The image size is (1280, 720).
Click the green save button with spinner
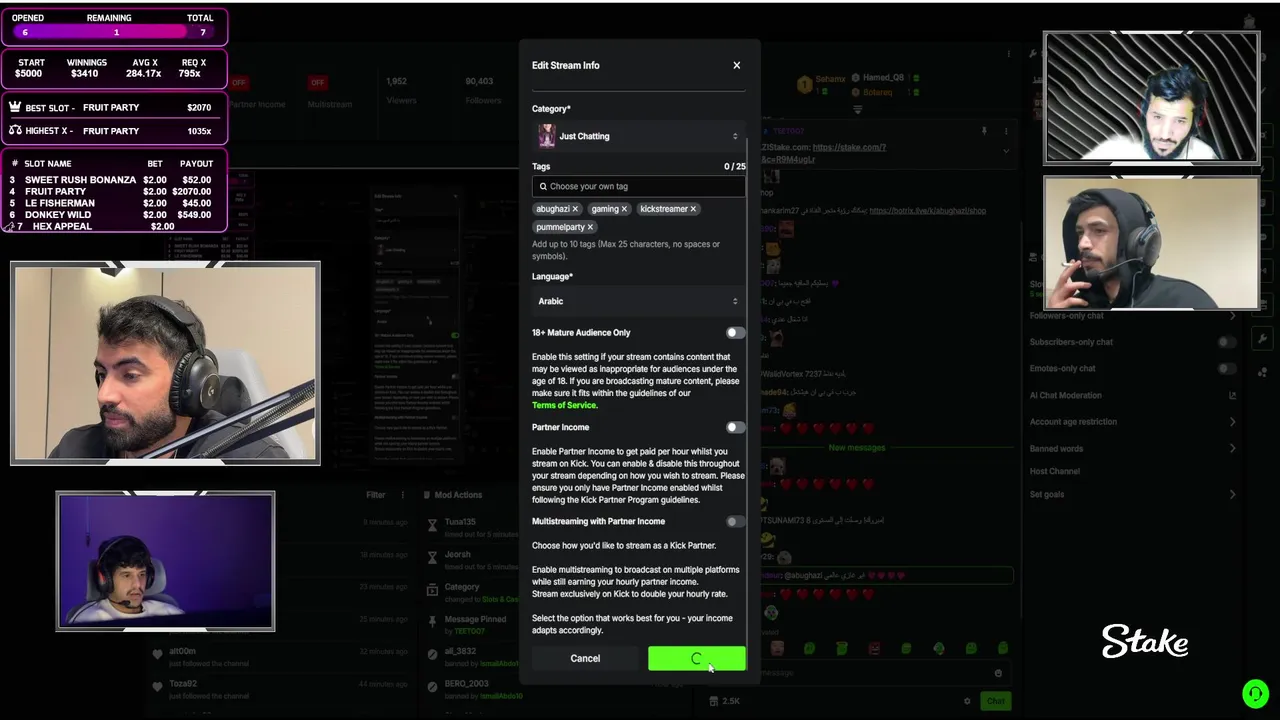coord(696,658)
